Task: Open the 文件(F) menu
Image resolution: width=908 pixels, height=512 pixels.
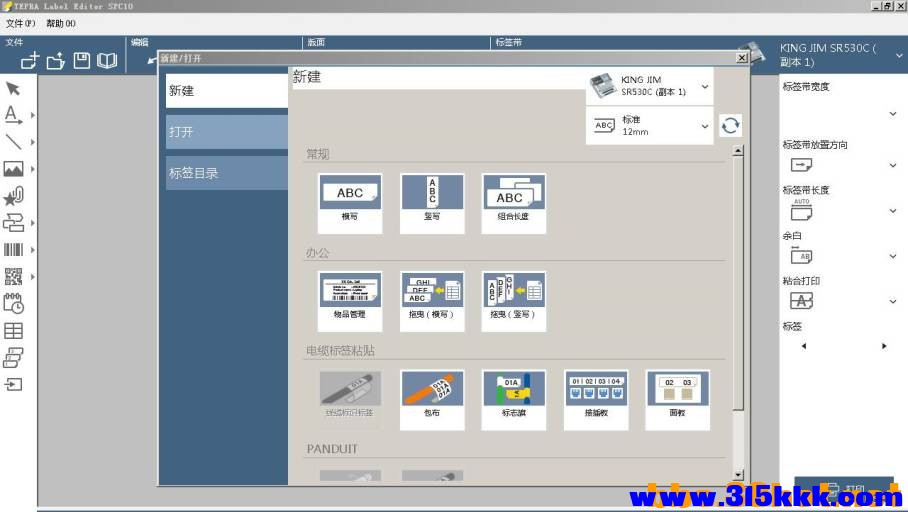Action: pyautogui.click(x=20, y=23)
